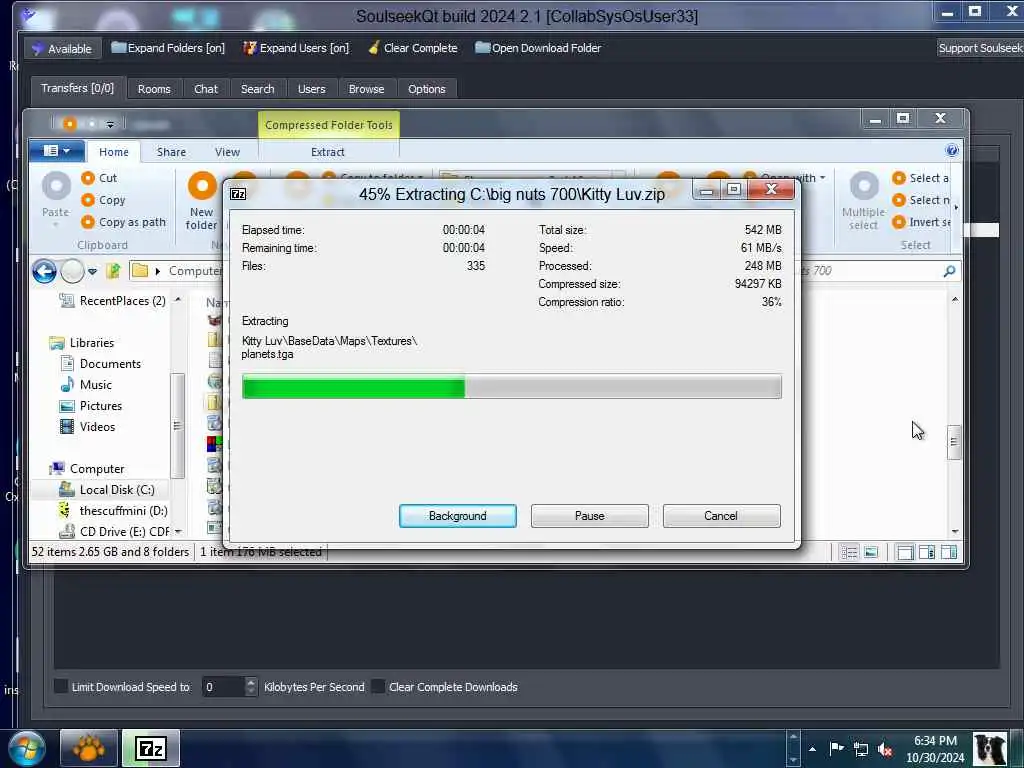Open the Chat tab in Soulseek
1024x768 pixels.
coord(206,89)
